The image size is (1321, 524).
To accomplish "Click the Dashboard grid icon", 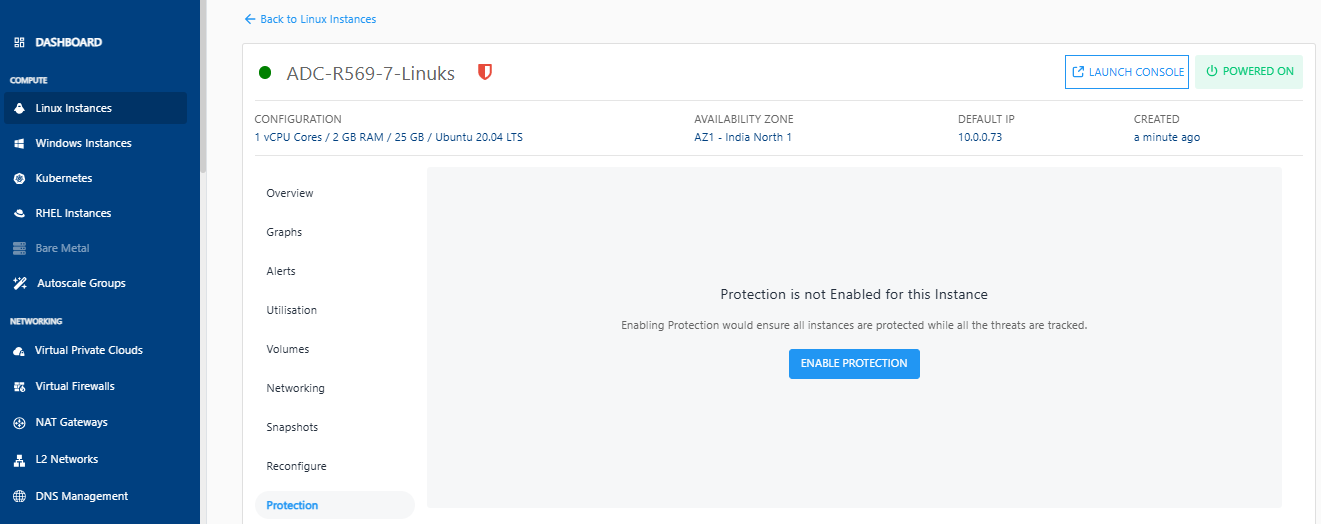I will (19, 43).
